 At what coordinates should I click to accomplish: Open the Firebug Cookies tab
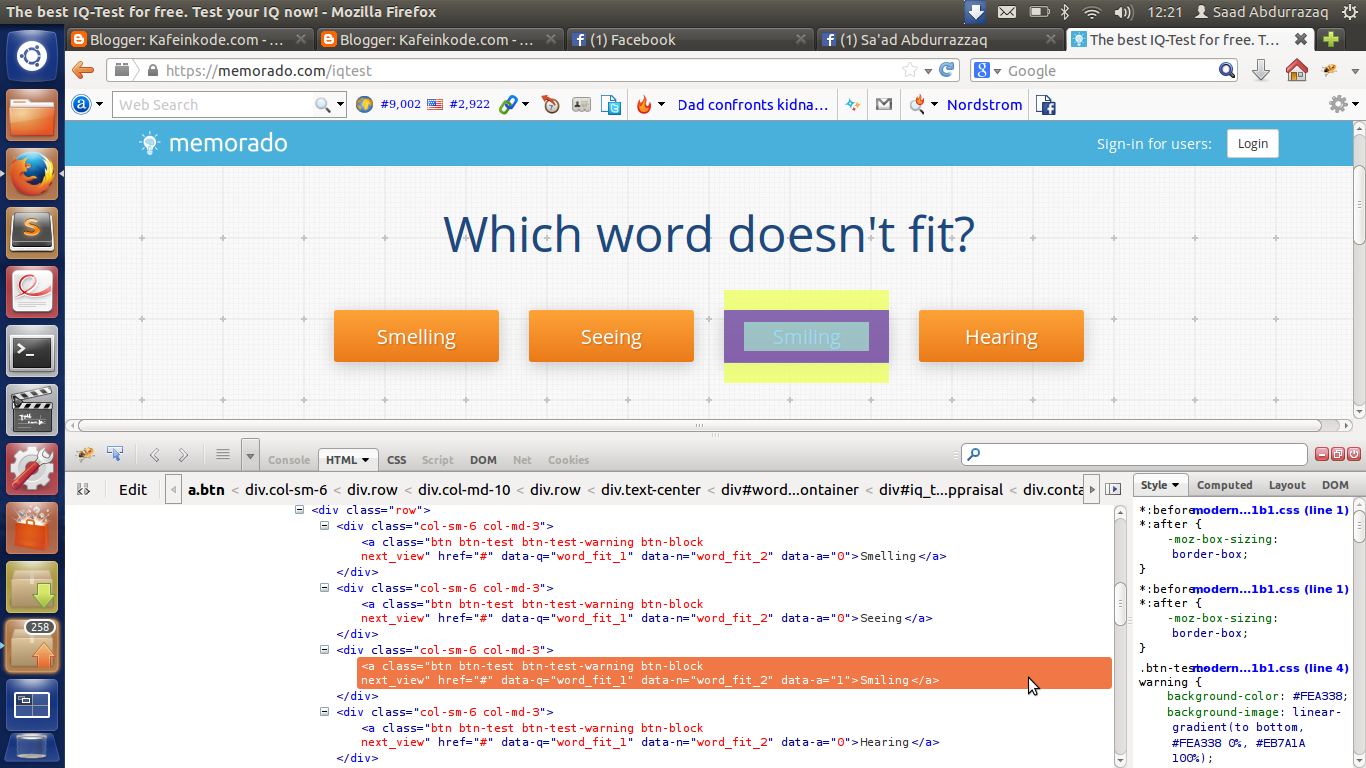[569, 460]
